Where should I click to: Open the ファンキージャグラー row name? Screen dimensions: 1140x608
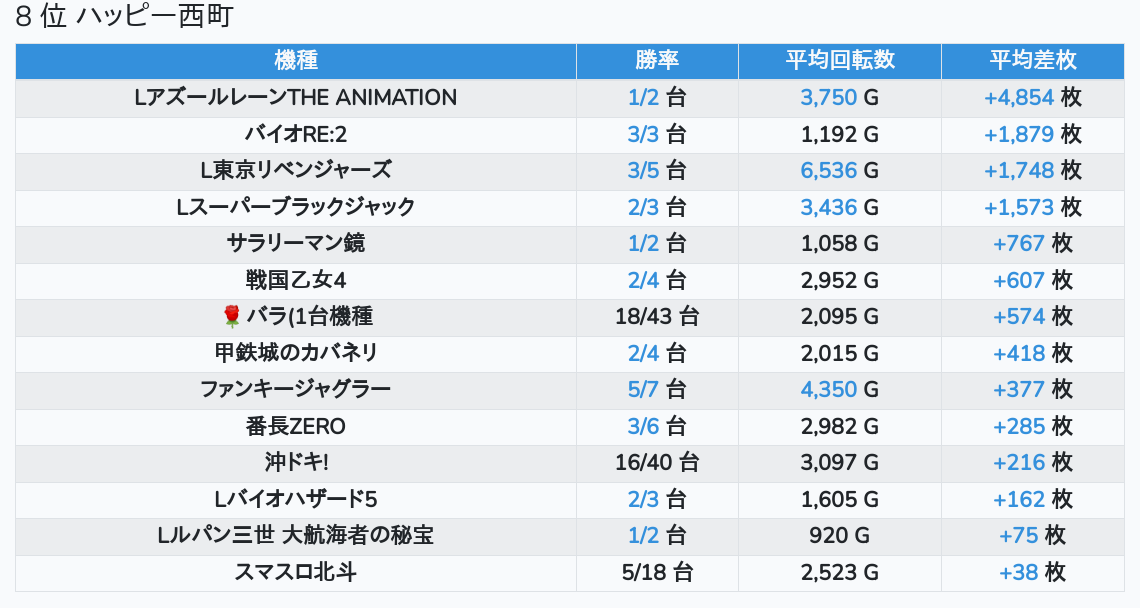pyautogui.click(x=296, y=390)
